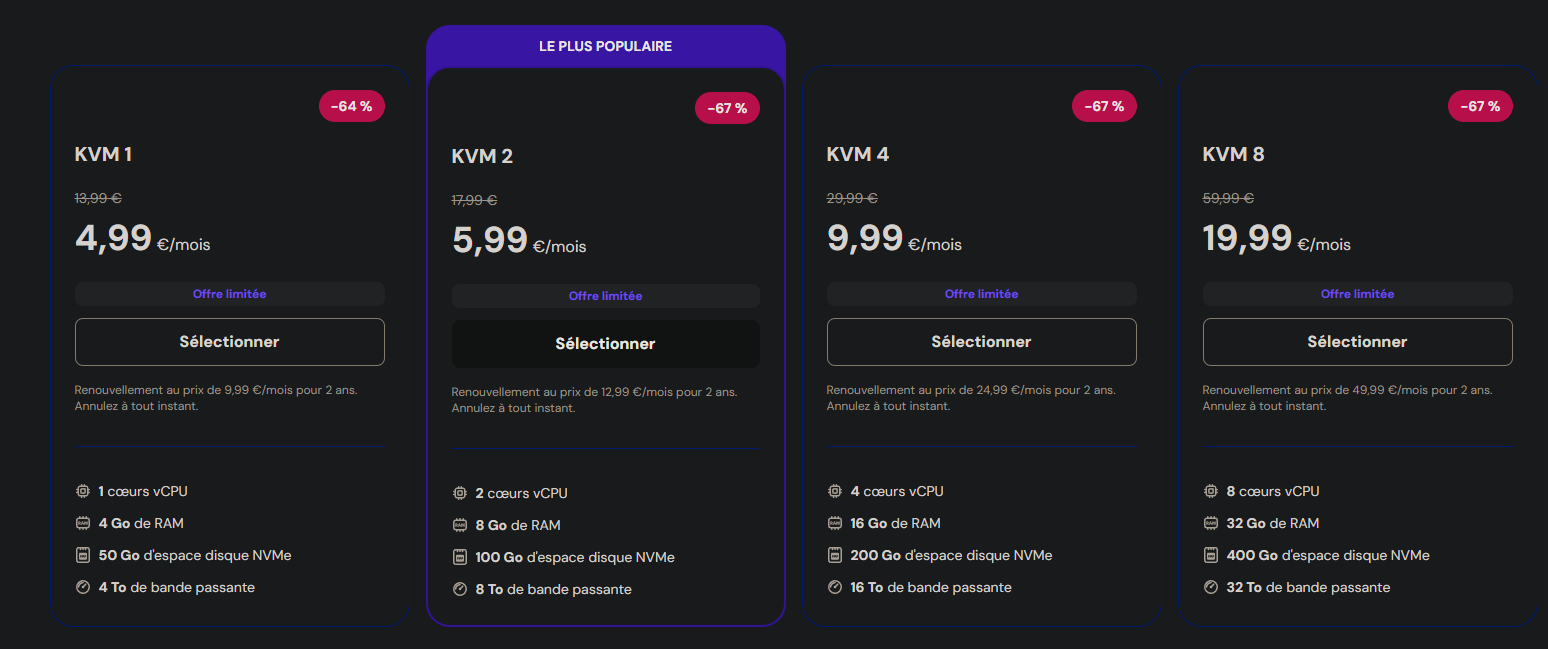
Task: Click the Le Plus Populaire banner
Action: click(605, 47)
